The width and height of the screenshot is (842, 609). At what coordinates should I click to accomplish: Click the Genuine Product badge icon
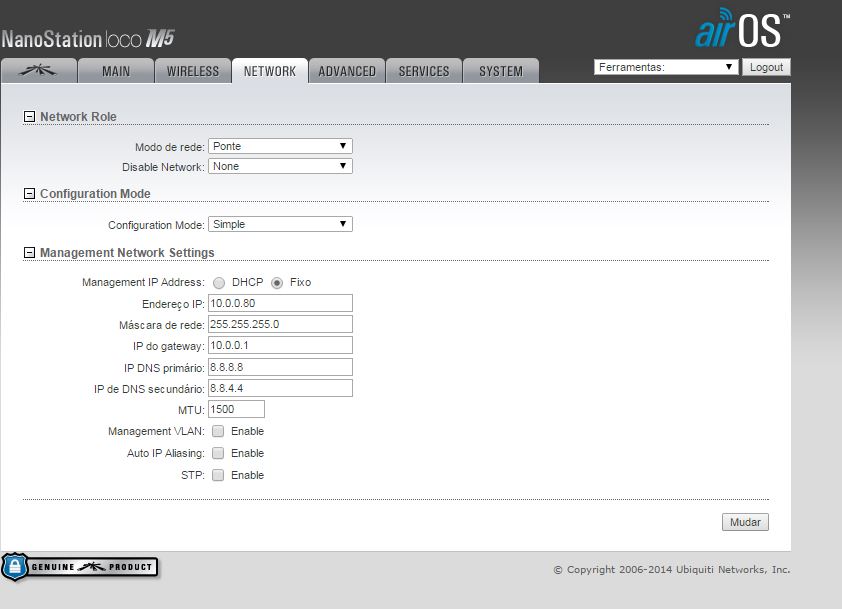(79, 567)
